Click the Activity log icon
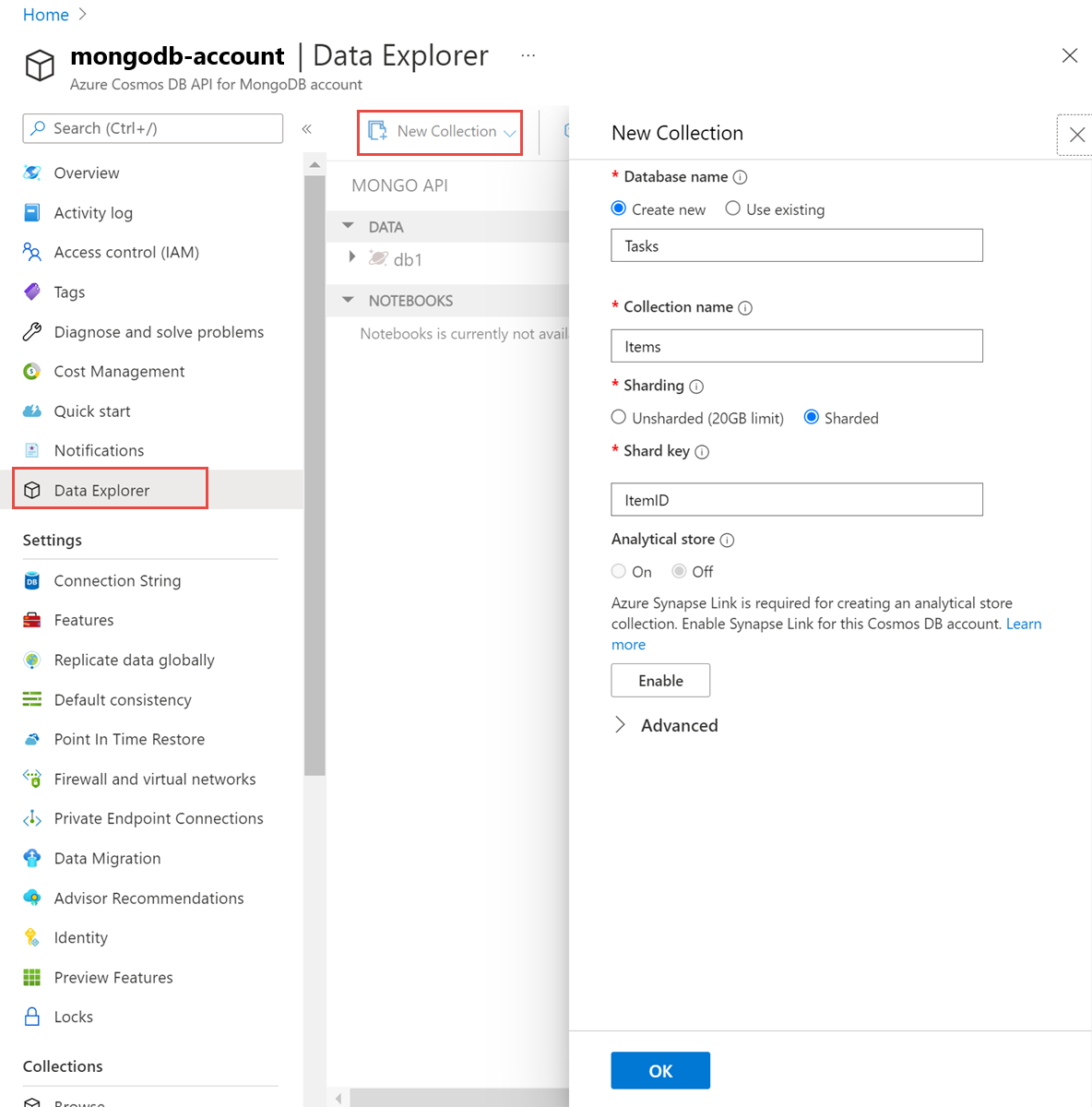 [x=32, y=212]
